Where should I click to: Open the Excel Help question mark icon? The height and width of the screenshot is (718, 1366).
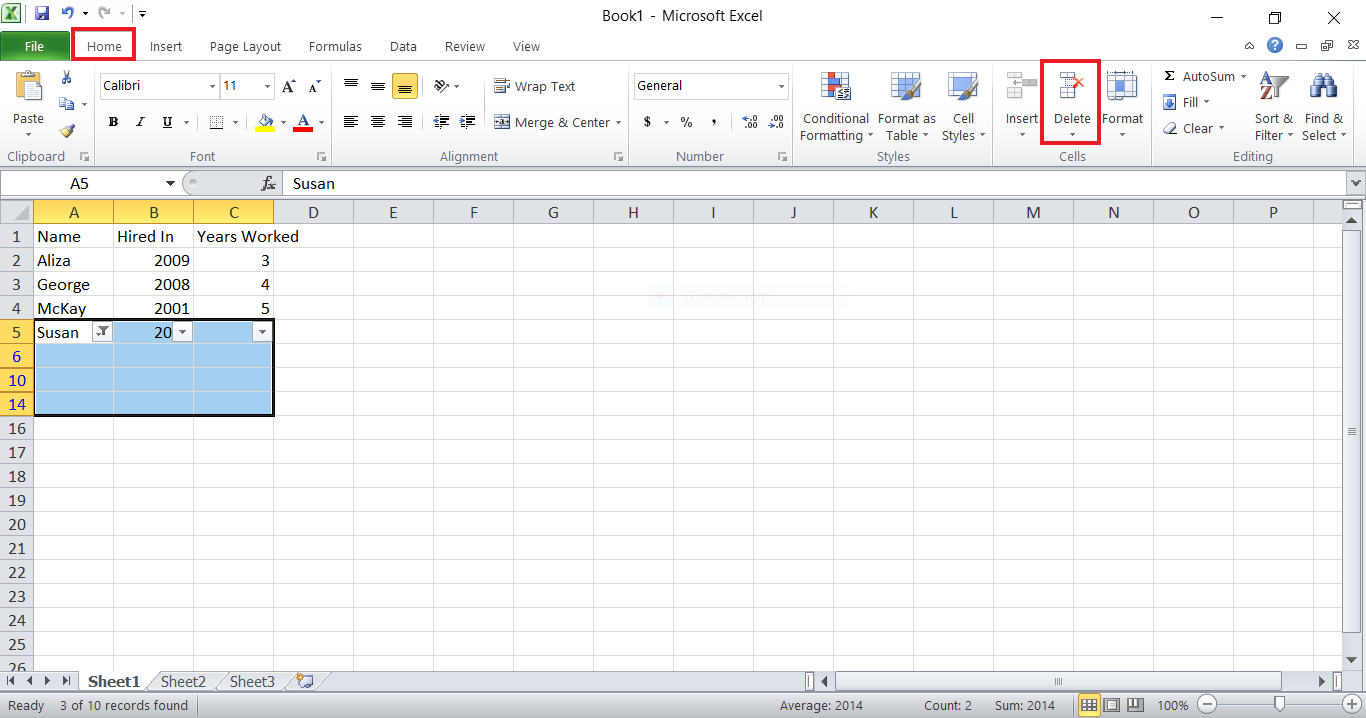click(1274, 45)
